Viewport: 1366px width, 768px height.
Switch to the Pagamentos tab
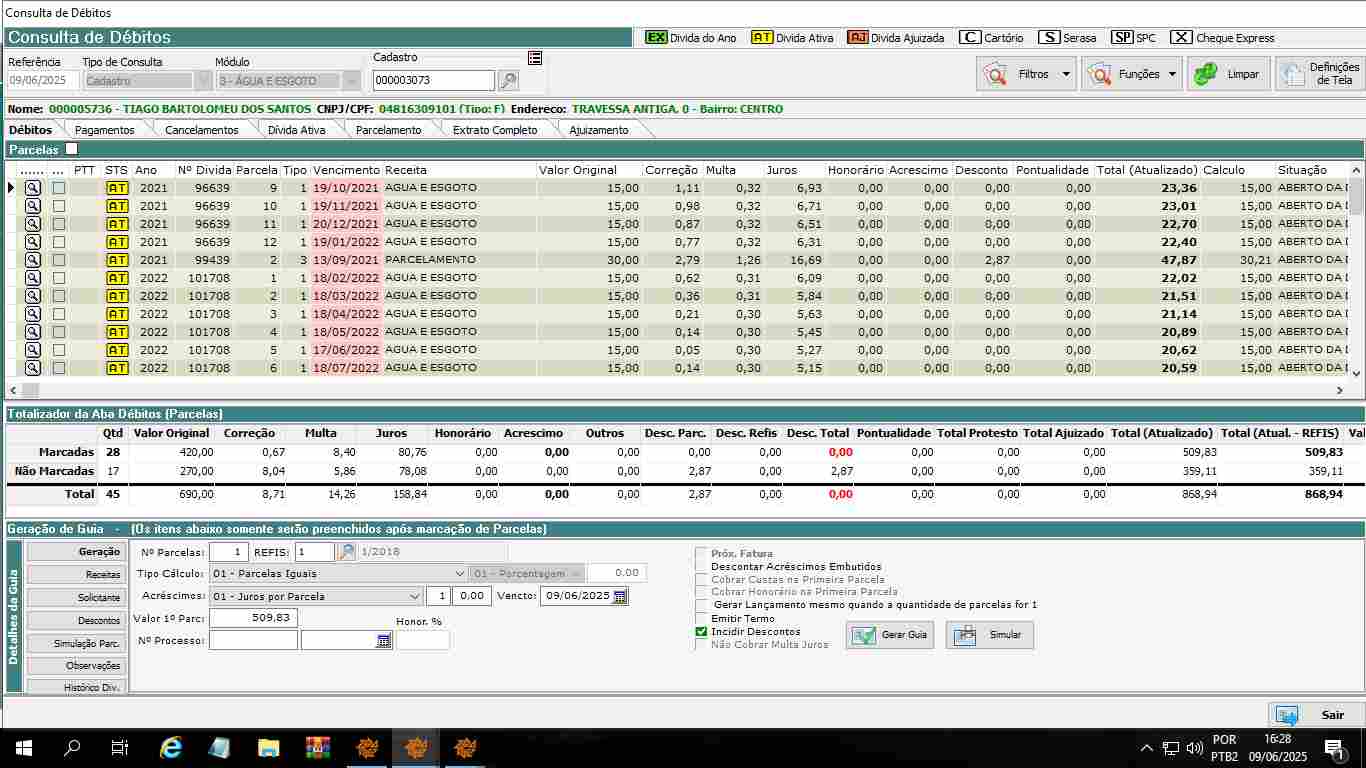pyautogui.click(x=104, y=130)
